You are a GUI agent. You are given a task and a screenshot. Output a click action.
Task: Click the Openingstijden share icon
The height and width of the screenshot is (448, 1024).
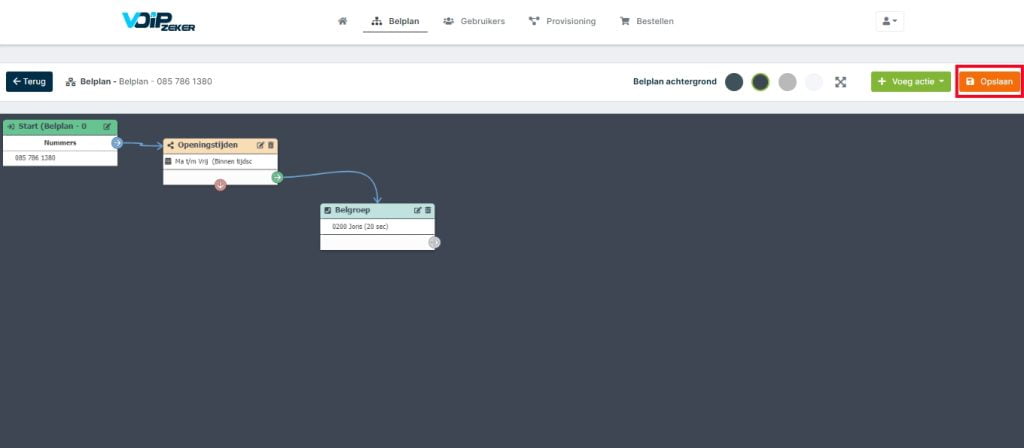(170, 145)
